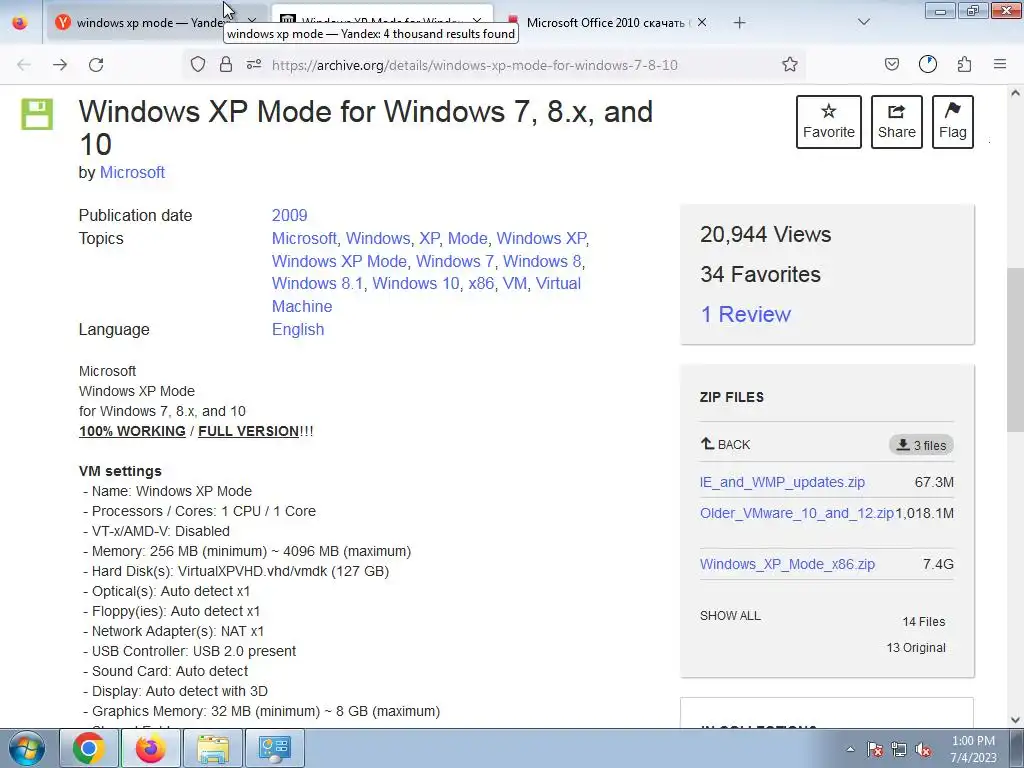Open the Virtual Machine topic link
Image resolution: width=1024 pixels, height=768 pixels.
(558, 283)
